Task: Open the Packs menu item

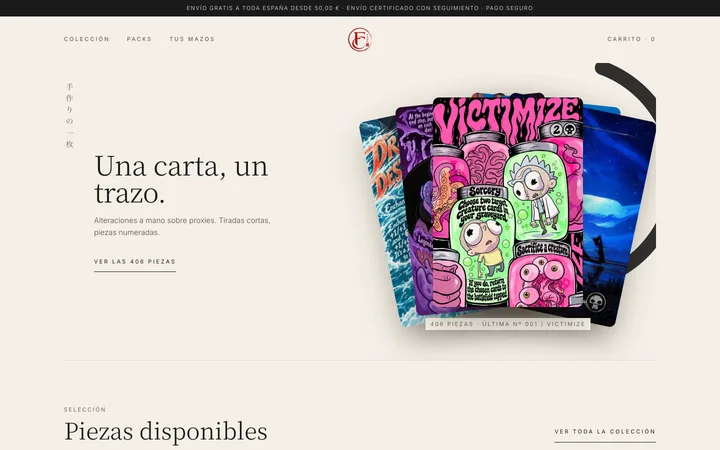Action: click(x=139, y=39)
